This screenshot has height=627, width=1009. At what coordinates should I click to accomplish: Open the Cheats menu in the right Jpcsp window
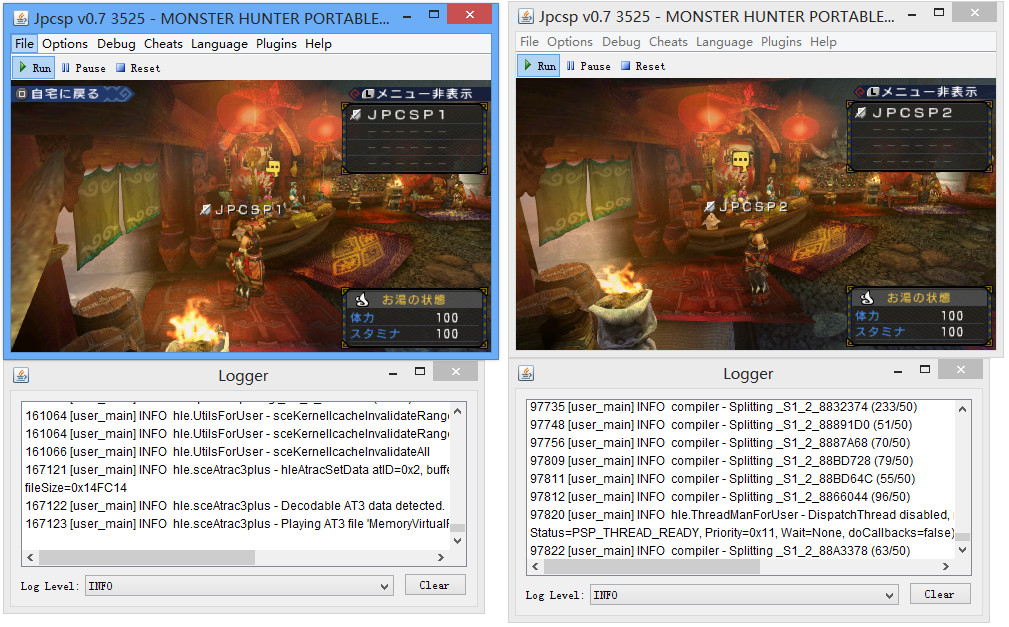[669, 42]
